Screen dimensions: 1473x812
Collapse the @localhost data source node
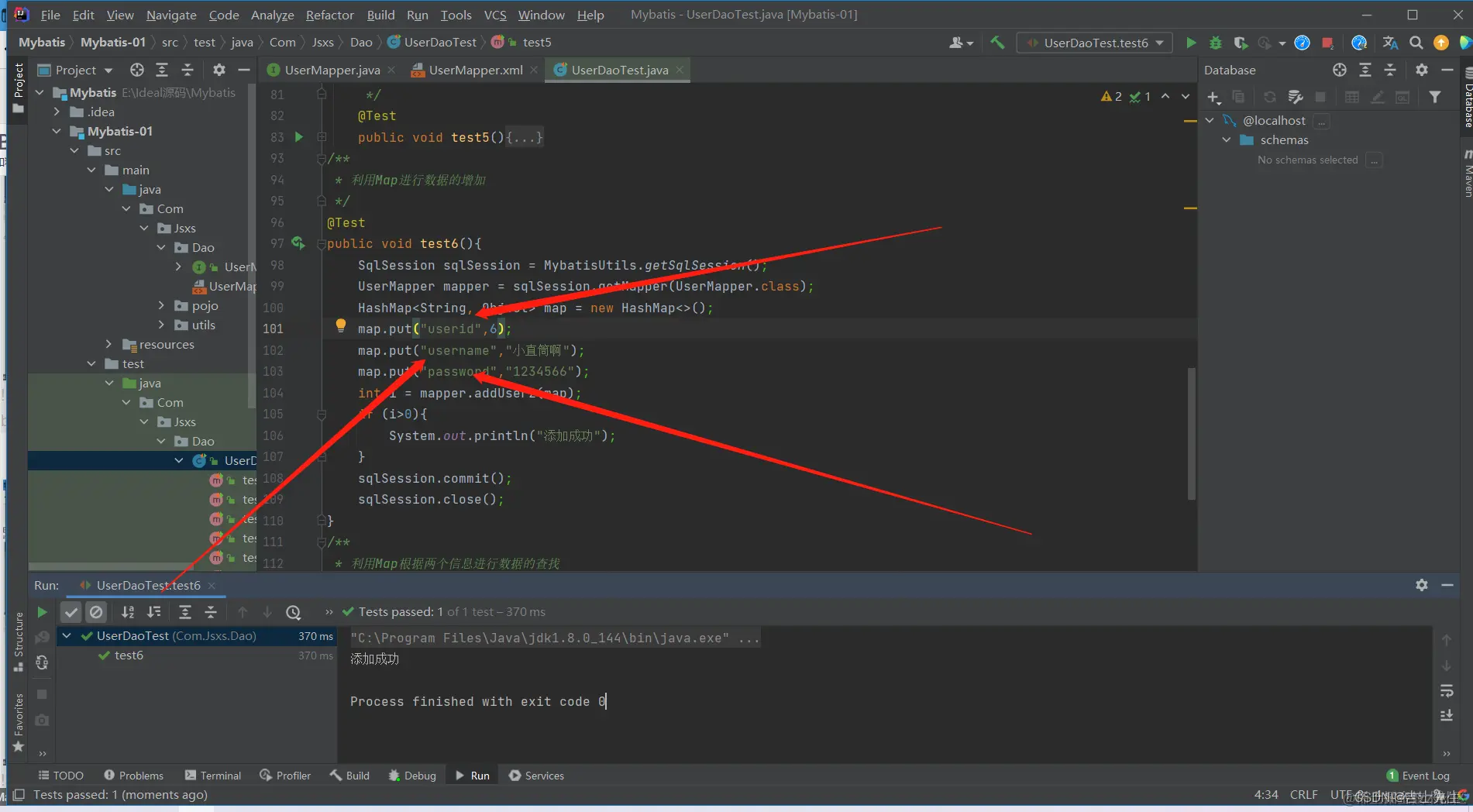pos(1210,120)
